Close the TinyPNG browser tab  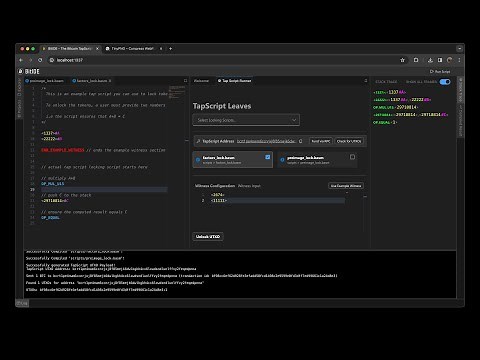click(161, 49)
